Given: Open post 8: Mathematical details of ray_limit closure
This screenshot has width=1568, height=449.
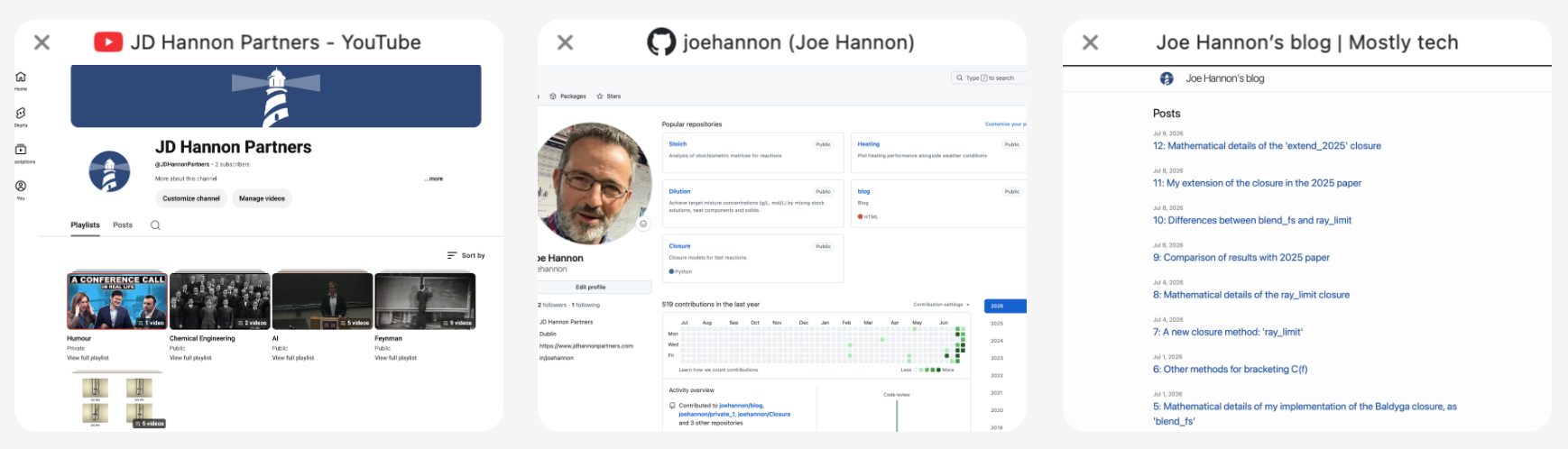Looking at the screenshot, I should [x=1251, y=295].
